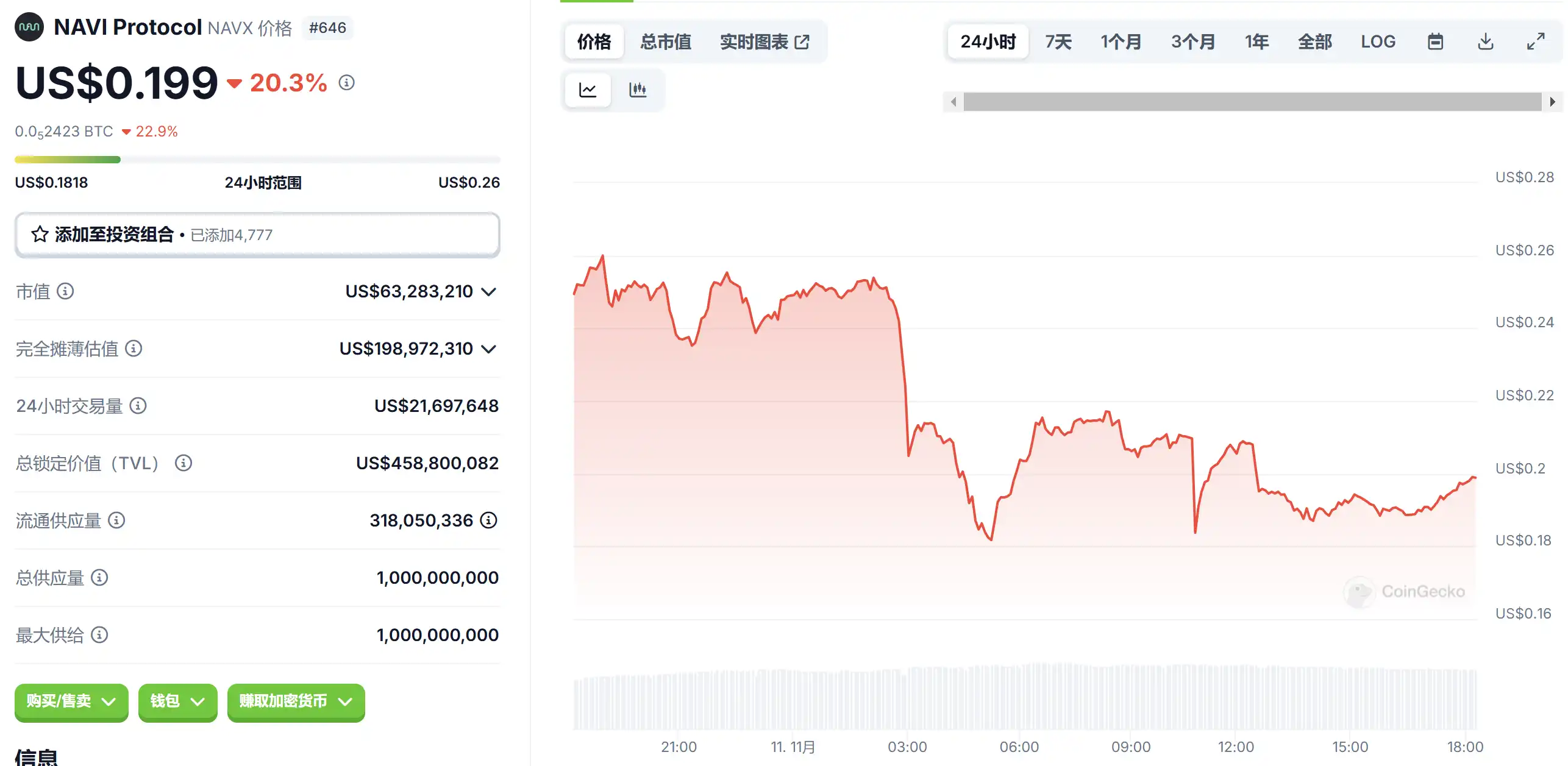Select the line chart view icon
This screenshot has width=1568, height=766.
tap(588, 90)
